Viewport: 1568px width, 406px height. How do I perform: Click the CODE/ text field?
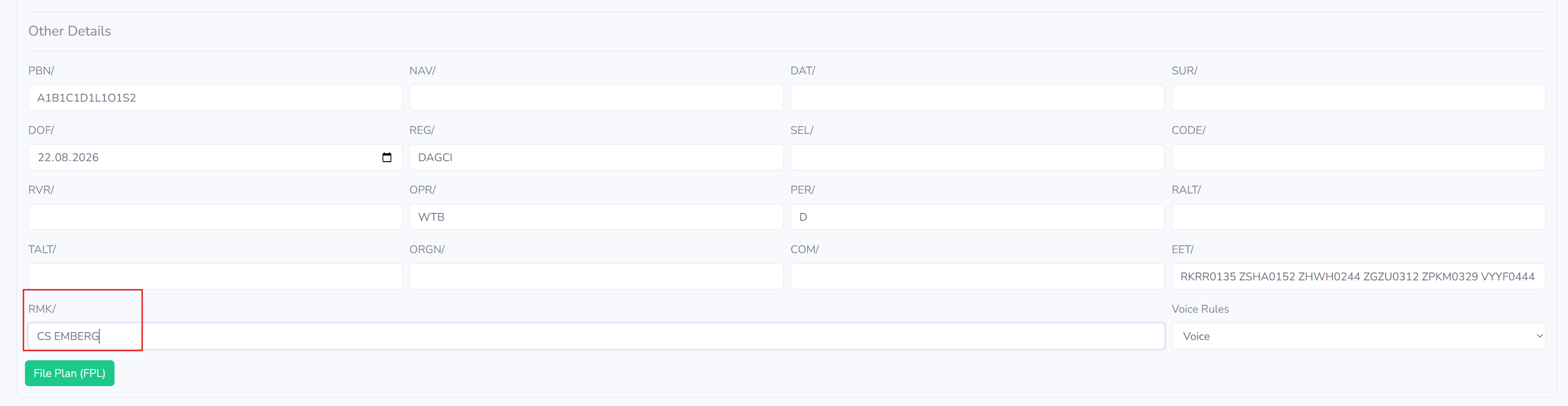pos(1358,158)
